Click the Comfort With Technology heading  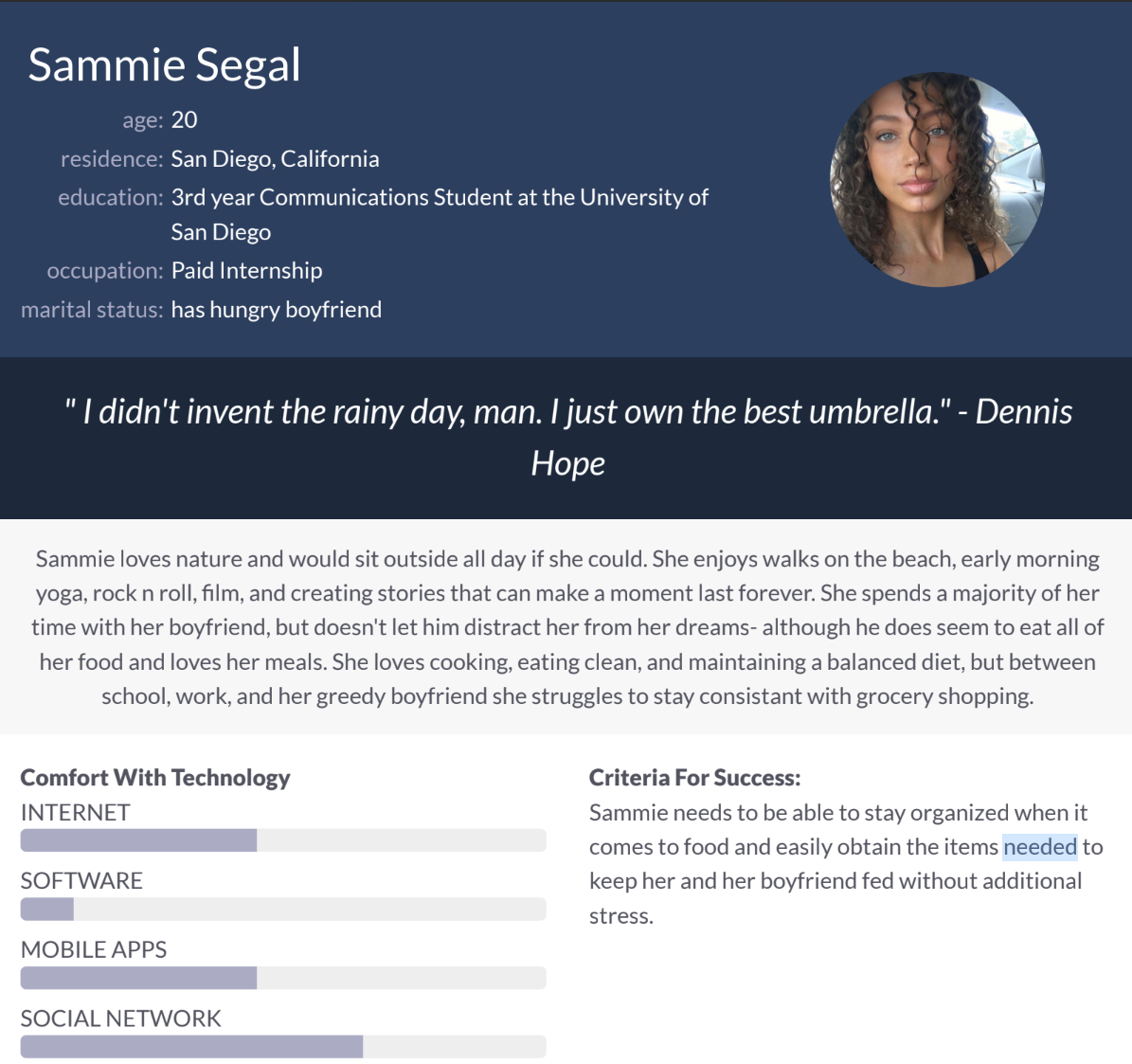tap(155, 778)
